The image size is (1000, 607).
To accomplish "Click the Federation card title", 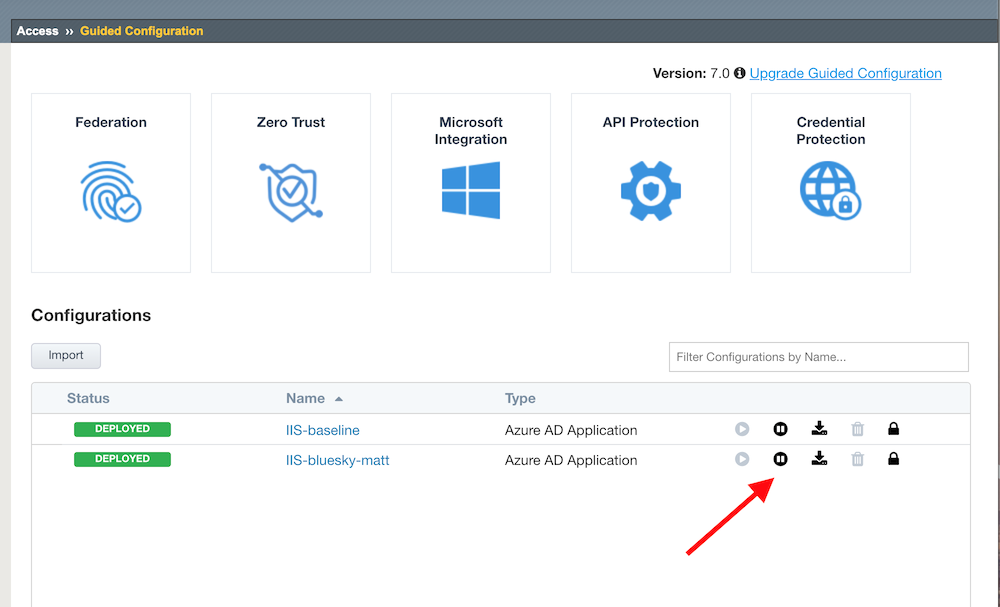I will click(111, 122).
